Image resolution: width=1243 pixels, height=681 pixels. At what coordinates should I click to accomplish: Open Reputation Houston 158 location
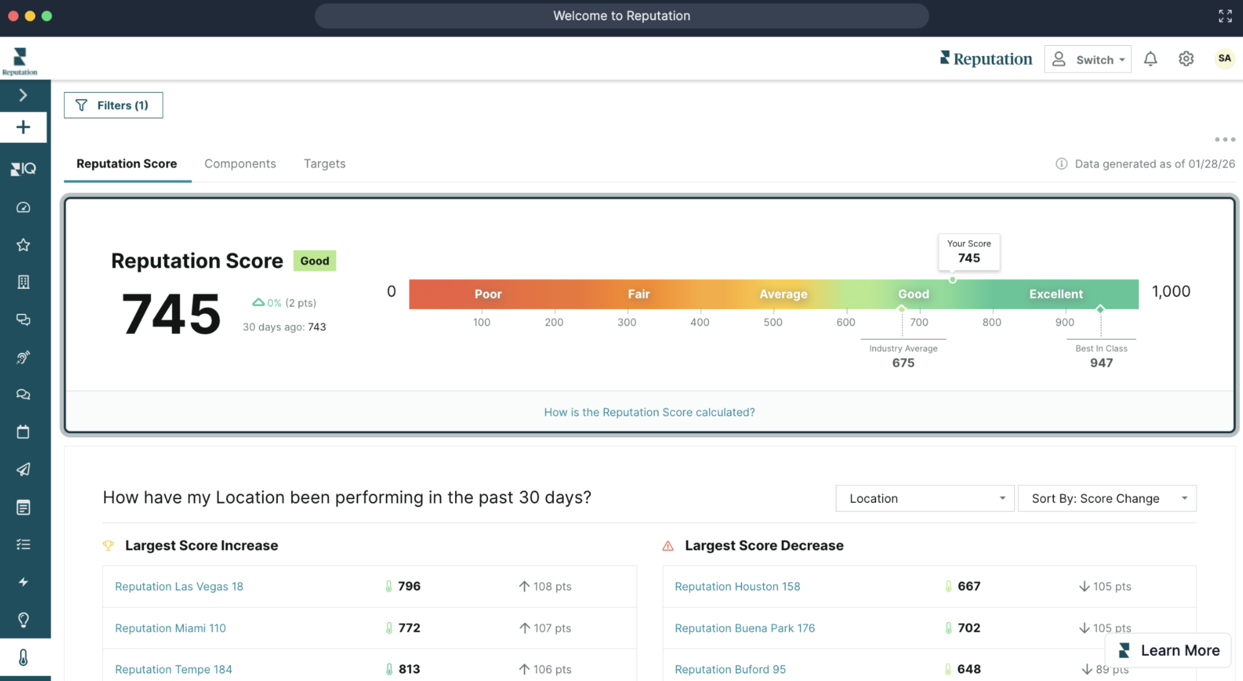click(x=737, y=587)
